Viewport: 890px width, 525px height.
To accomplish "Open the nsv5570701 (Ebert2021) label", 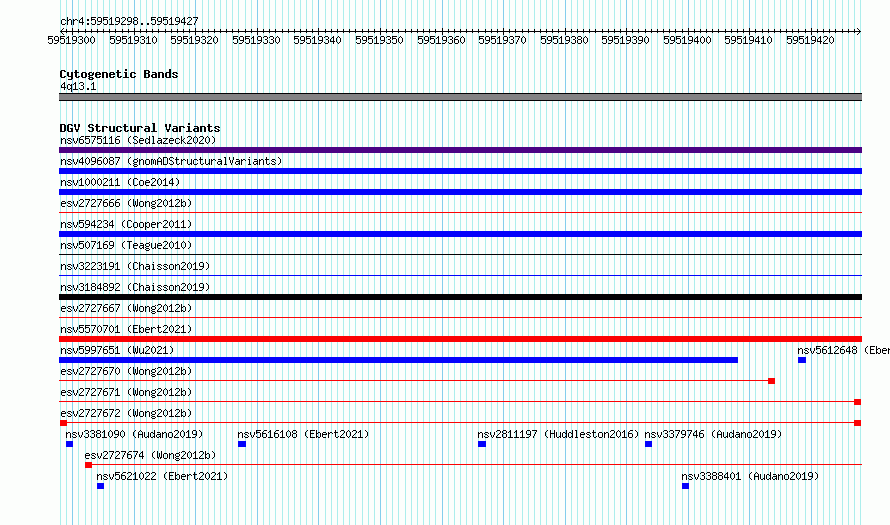I will [x=126, y=329].
